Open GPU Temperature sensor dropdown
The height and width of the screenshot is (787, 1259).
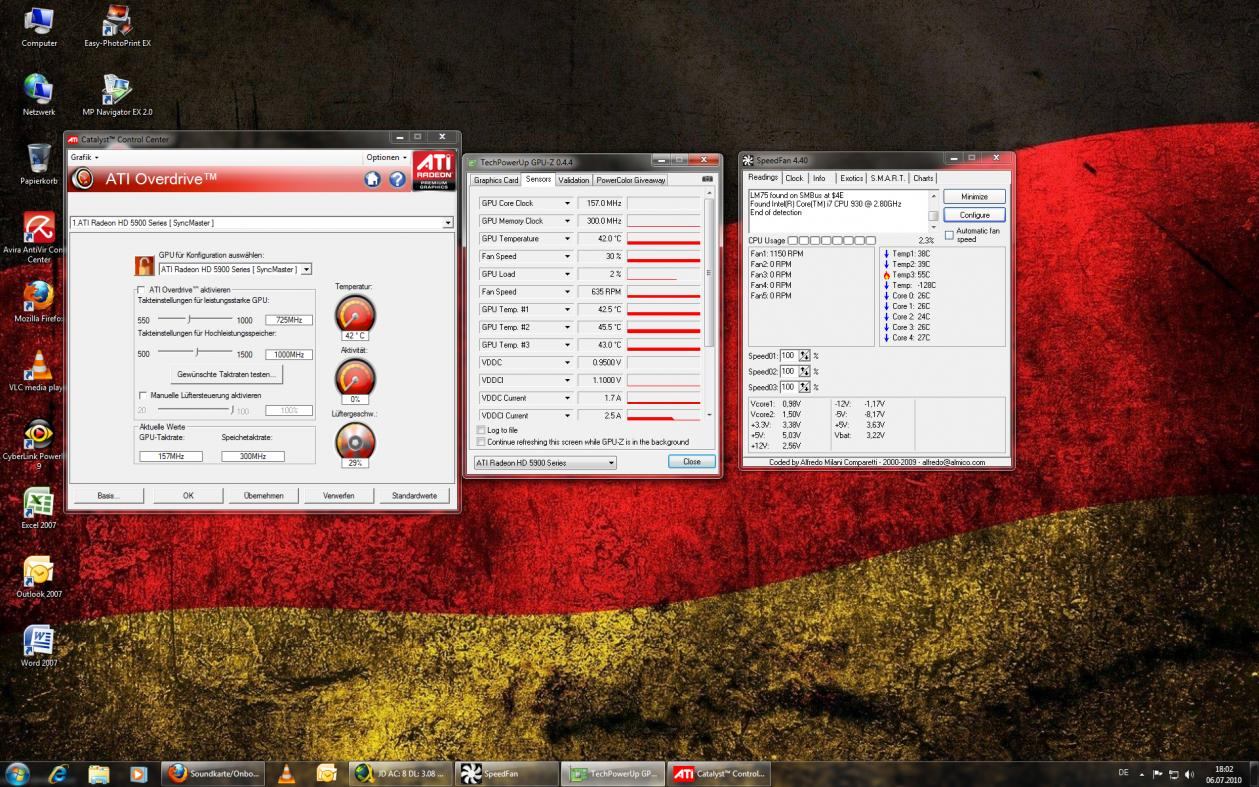567,239
